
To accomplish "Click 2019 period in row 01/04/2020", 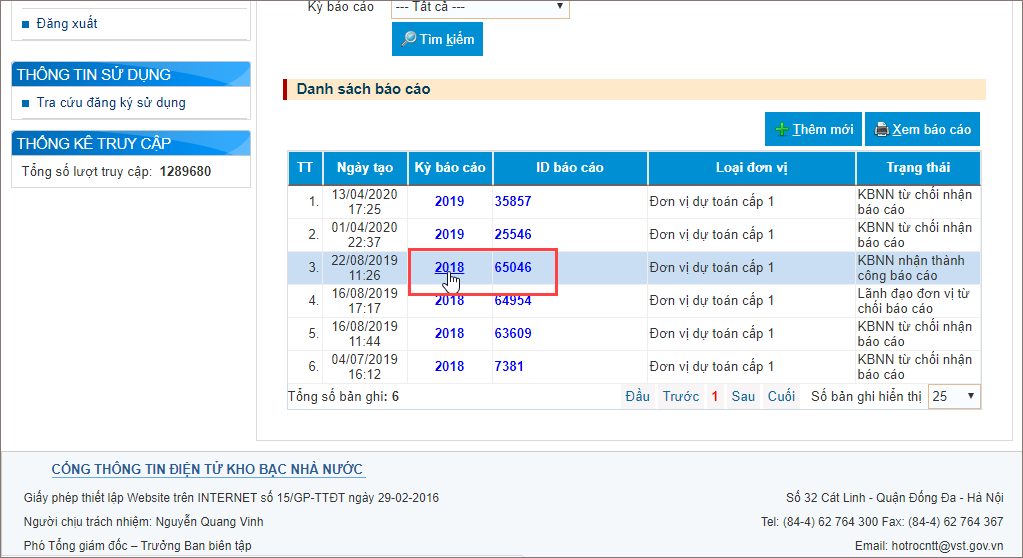I will pyautogui.click(x=450, y=234).
